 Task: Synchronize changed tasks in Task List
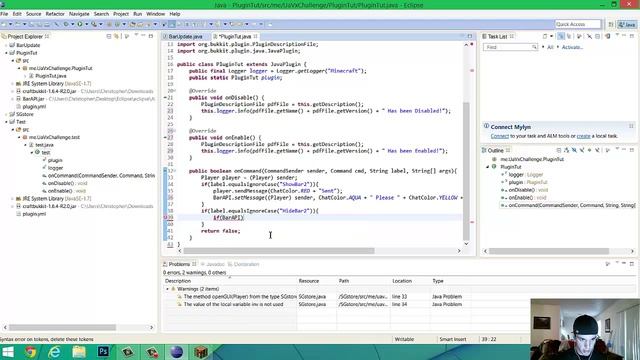coord(607,36)
